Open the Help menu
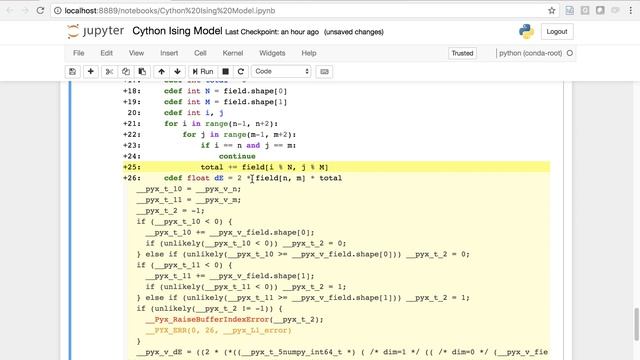Screen dimensions: 640x360 click(x=309, y=53)
